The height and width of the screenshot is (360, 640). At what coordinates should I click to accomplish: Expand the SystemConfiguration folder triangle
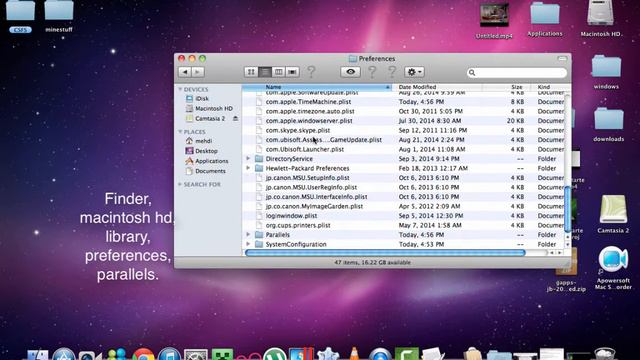pos(248,244)
